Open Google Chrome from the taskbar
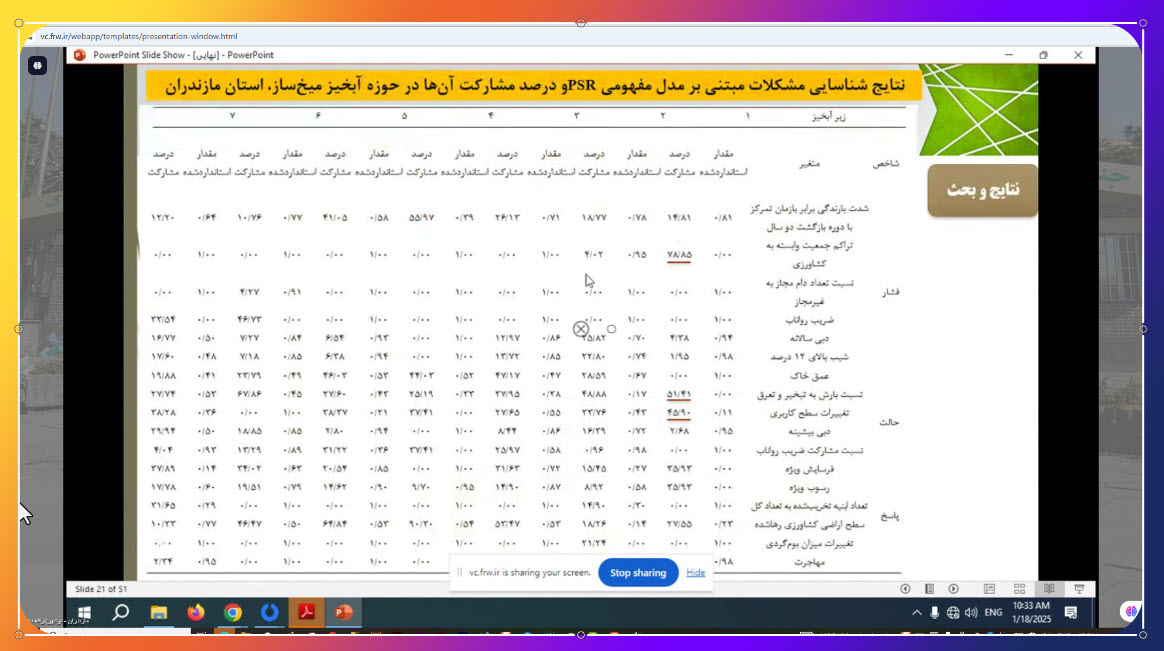The height and width of the screenshot is (651, 1164). (232, 612)
